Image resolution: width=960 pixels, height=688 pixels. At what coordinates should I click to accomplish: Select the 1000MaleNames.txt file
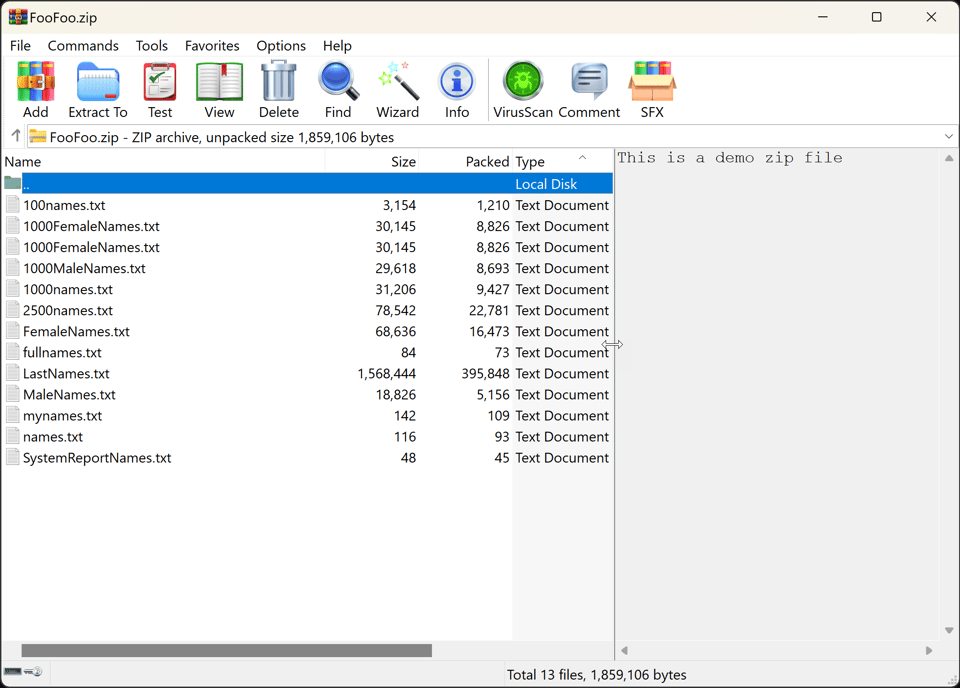pyautogui.click(x=84, y=268)
